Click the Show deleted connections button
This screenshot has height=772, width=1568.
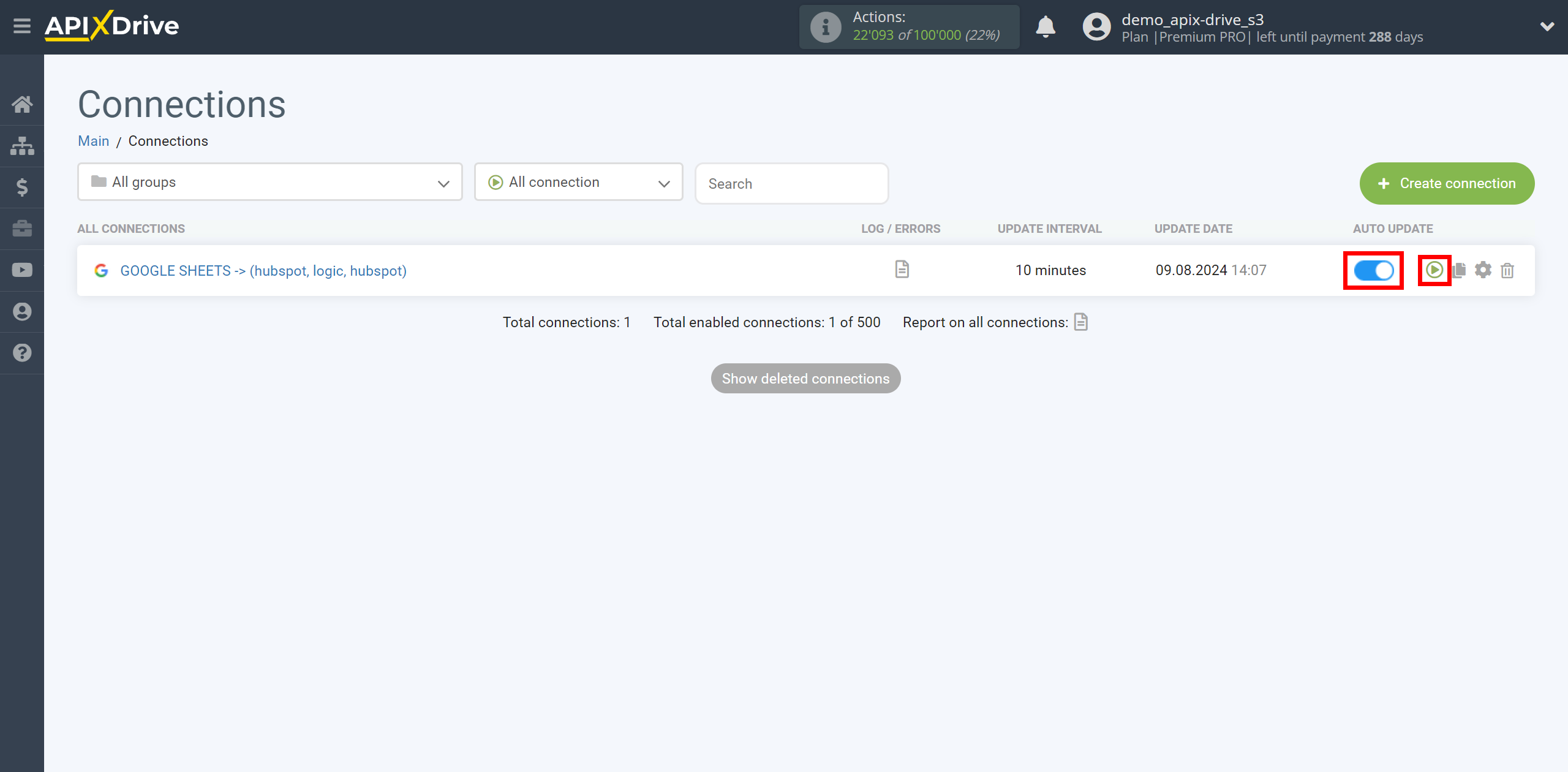(x=805, y=378)
